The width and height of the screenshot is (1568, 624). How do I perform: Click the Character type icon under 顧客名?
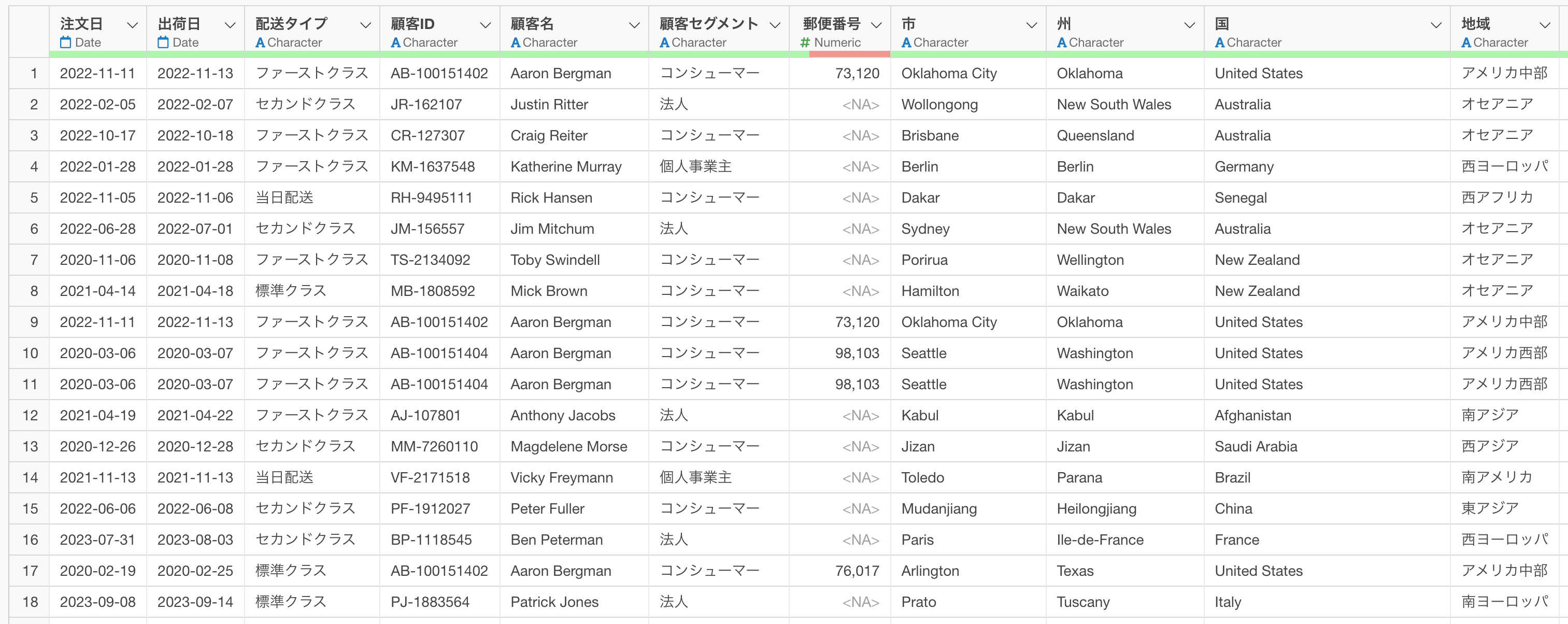click(x=516, y=42)
